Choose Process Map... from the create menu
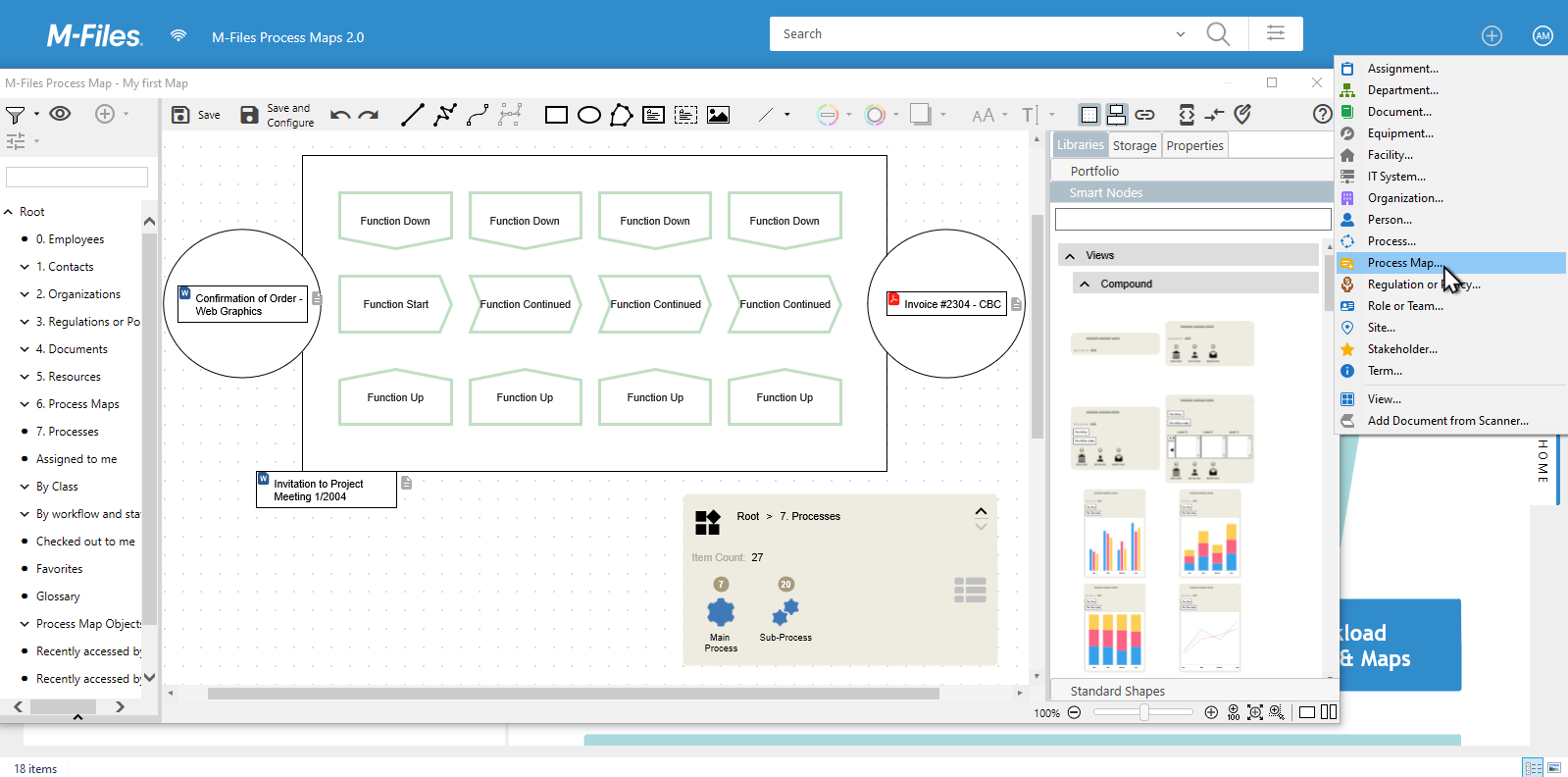Screen dimensions: 1568x777 (x=1403, y=263)
